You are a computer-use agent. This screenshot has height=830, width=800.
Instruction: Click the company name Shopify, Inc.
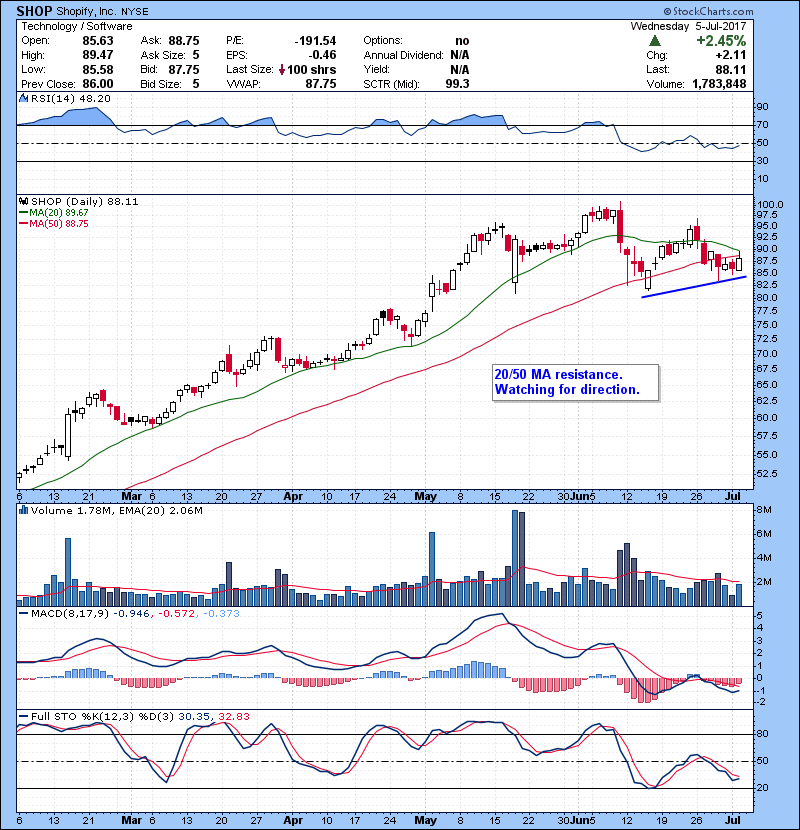click(87, 12)
